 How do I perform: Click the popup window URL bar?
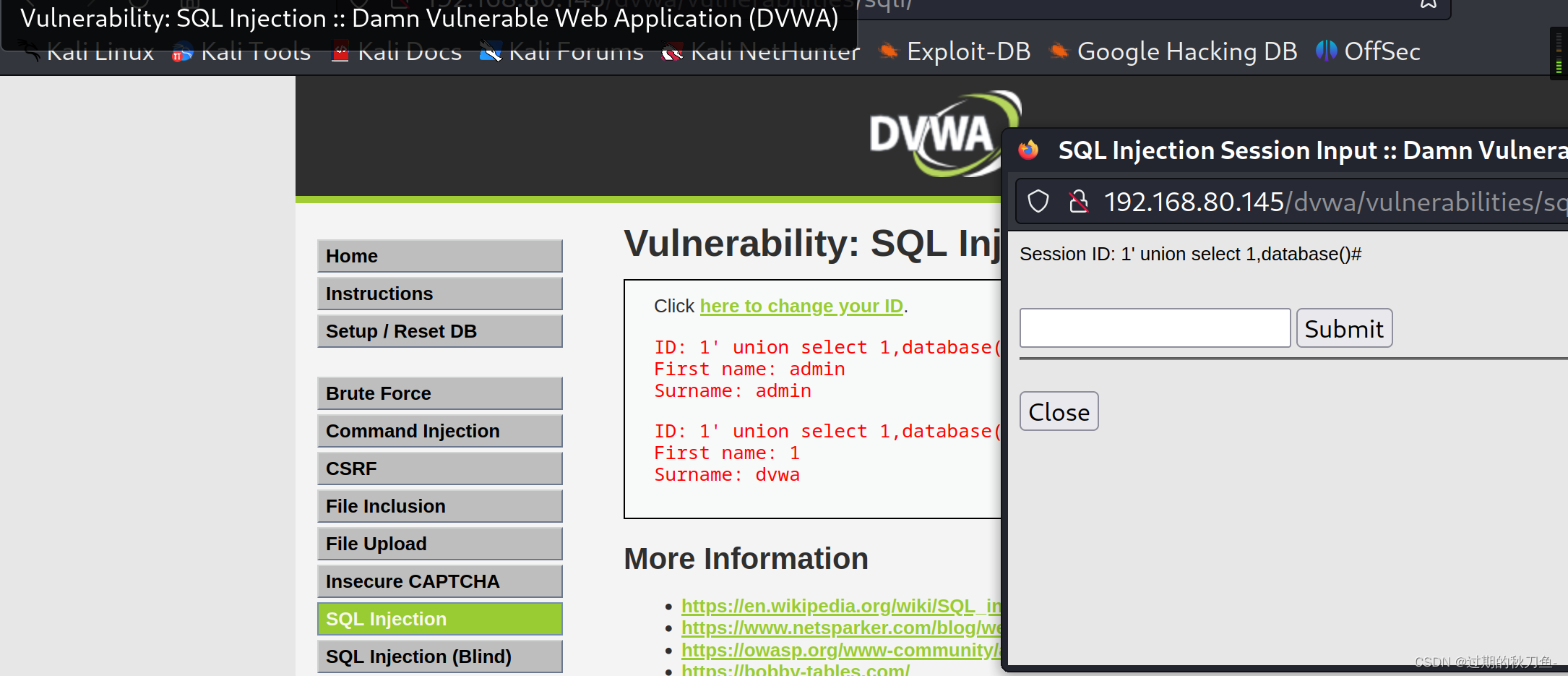(x=1293, y=202)
